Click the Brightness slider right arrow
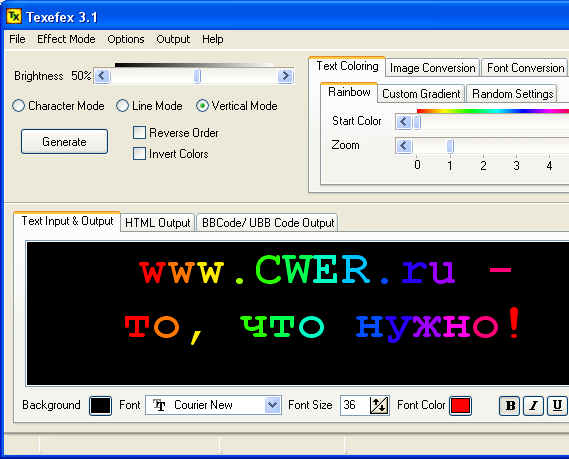Viewport: 569px width, 459px height. click(286, 76)
